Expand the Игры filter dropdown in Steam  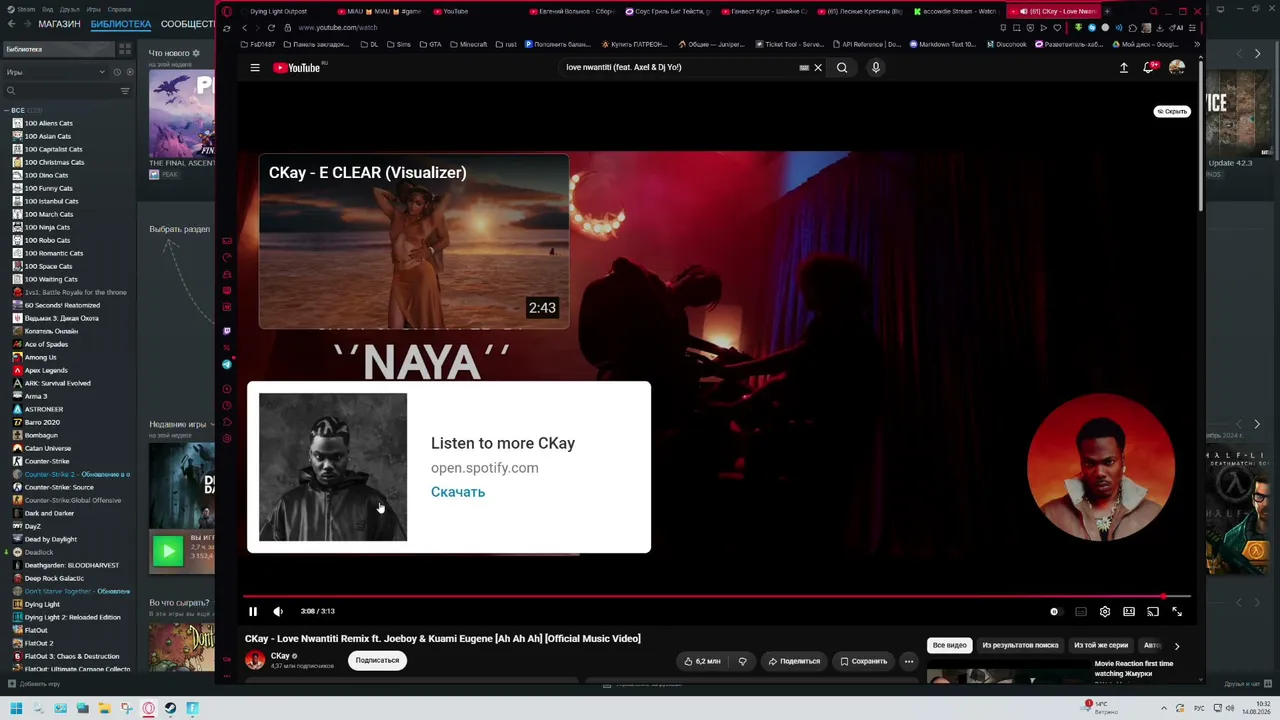[56, 72]
